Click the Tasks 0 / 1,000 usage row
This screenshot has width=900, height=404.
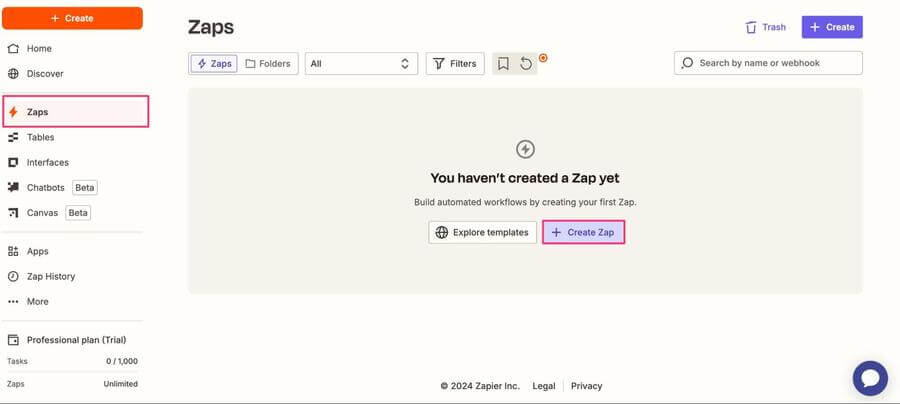click(72, 362)
